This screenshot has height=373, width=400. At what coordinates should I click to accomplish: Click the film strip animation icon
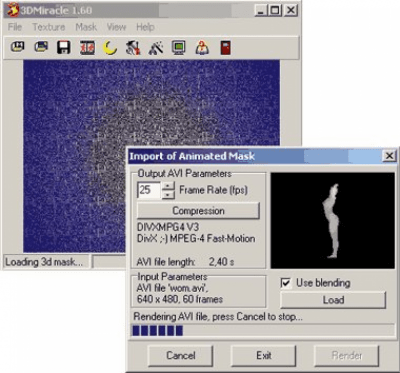pyautogui.click(x=87, y=48)
